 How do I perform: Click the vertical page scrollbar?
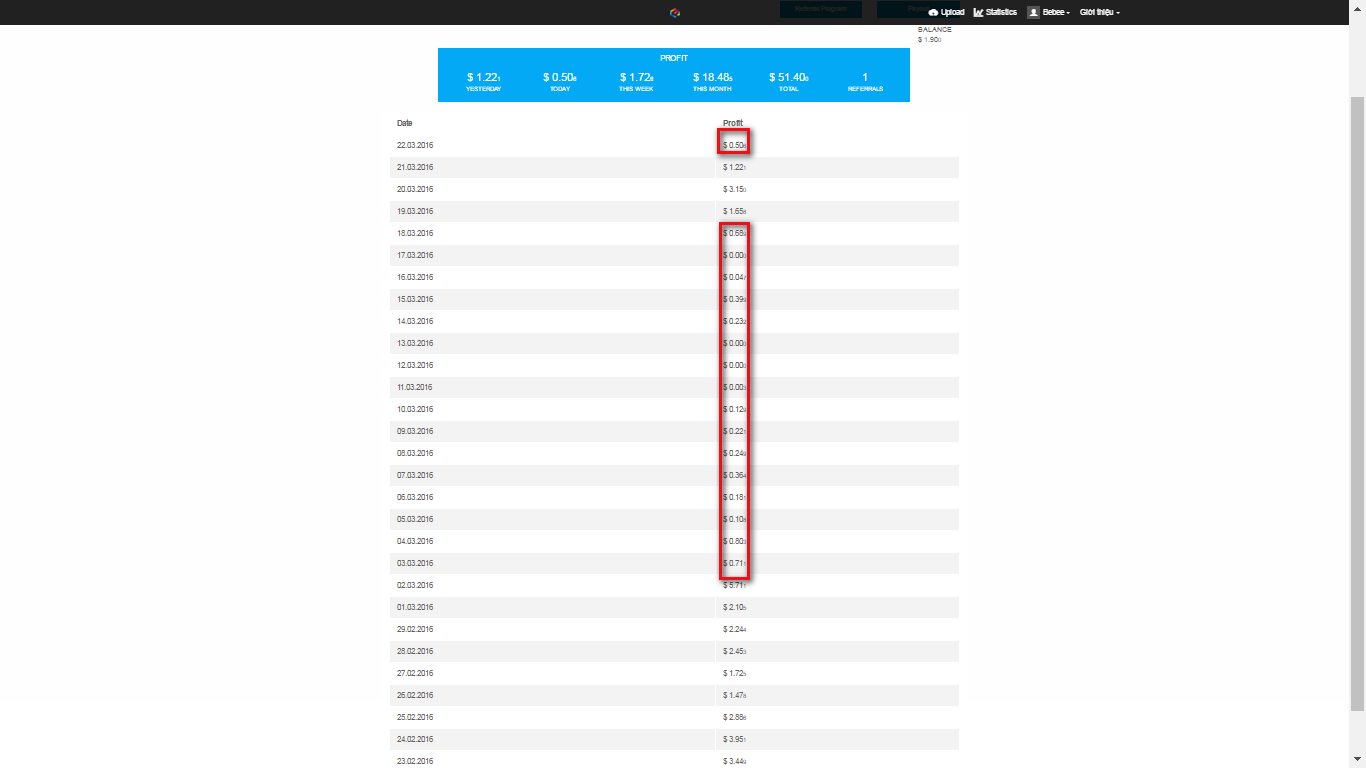click(1357, 400)
